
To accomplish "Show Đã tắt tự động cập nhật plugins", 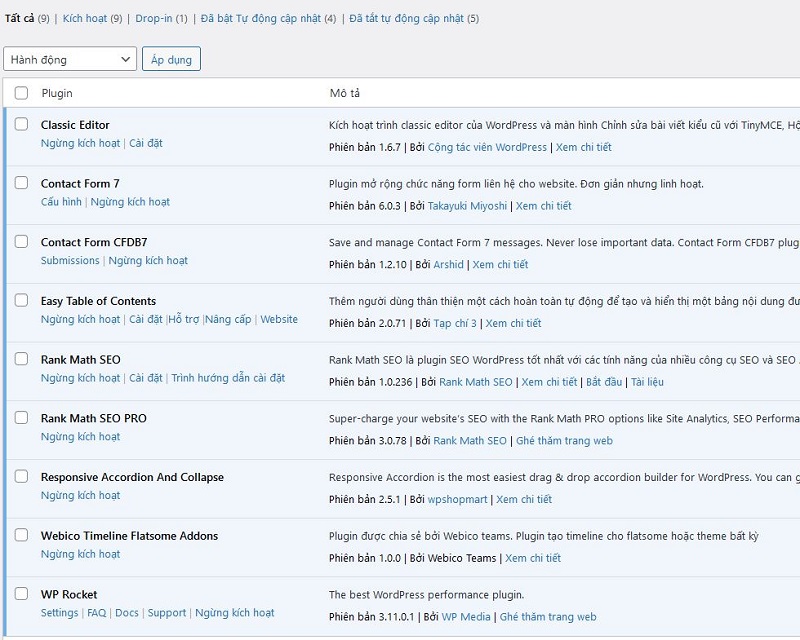I will (x=414, y=18).
